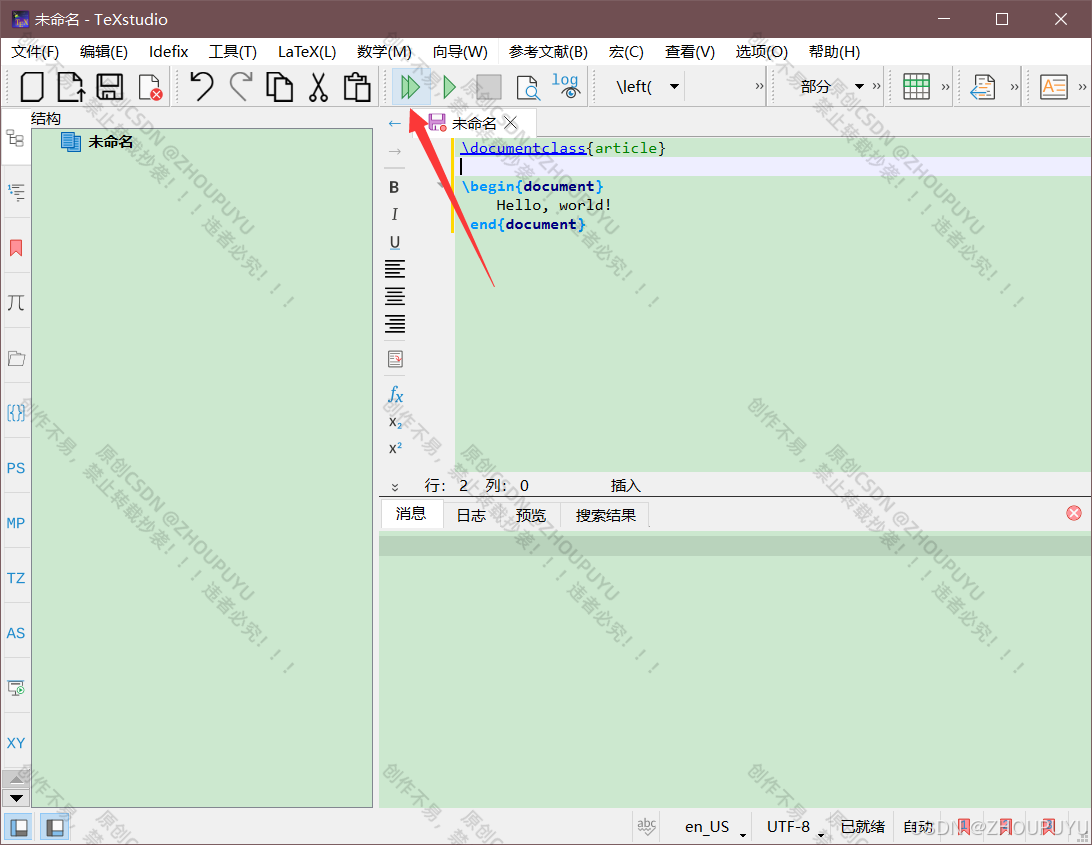
Task: Expand the overflow chevron after the 部分 dropdown
Action: (x=876, y=87)
